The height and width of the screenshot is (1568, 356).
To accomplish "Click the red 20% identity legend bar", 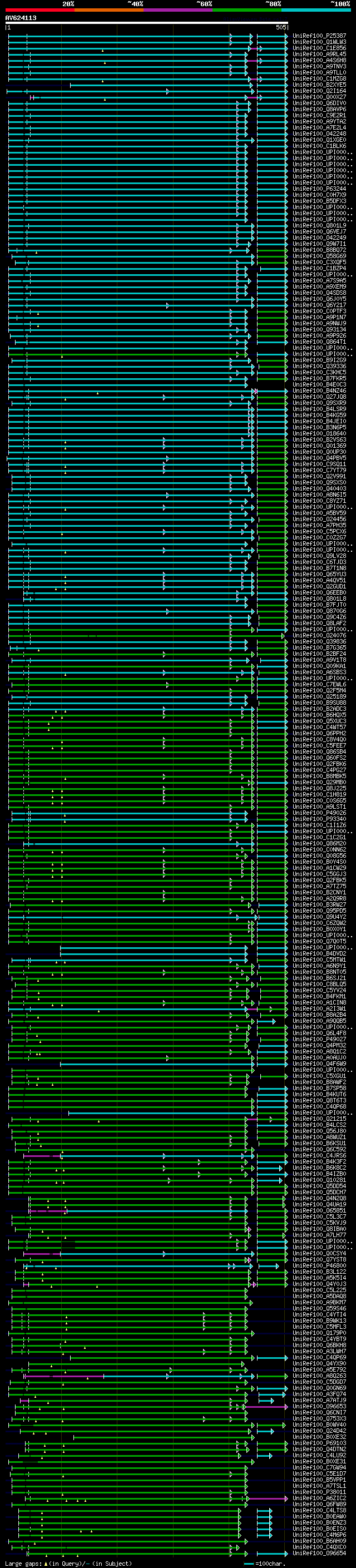I will [39, 10].
